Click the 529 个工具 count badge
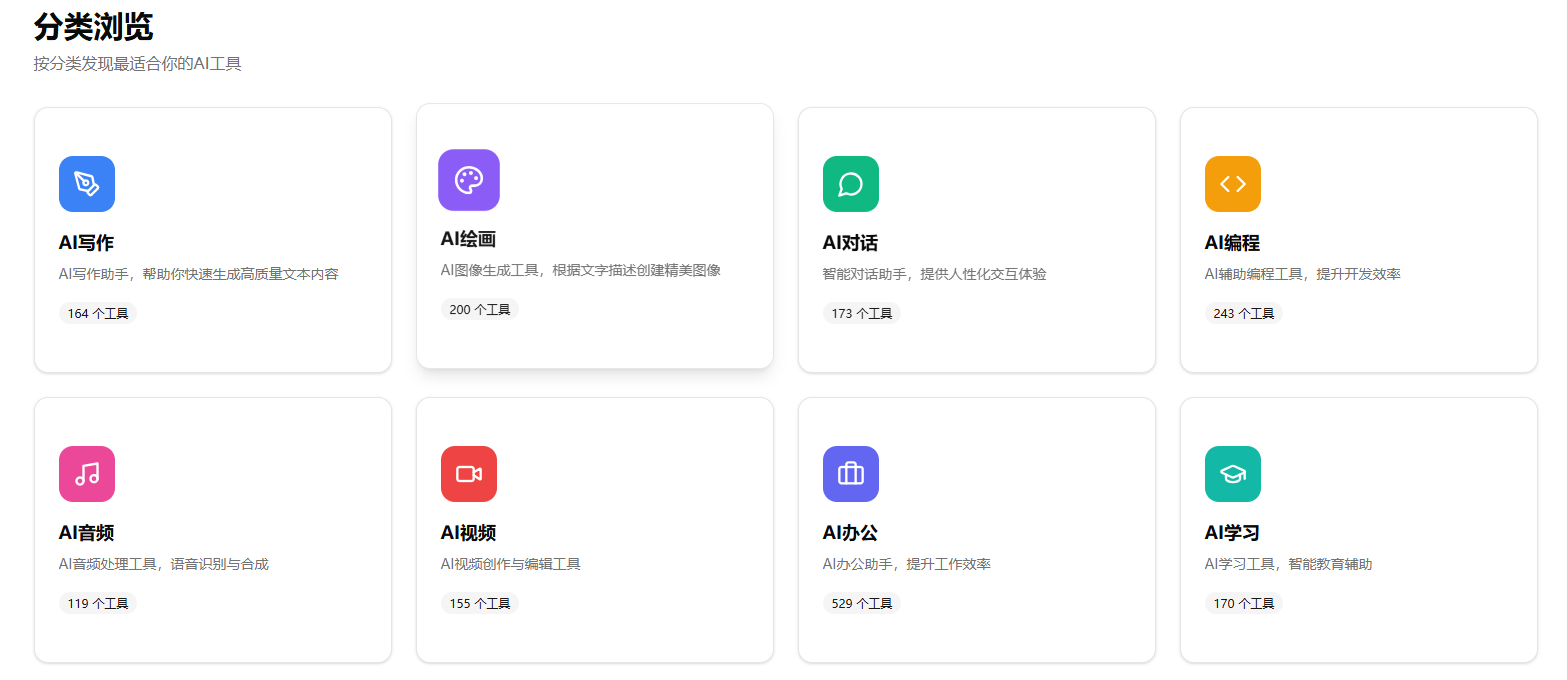Image resolution: width=1567 pixels, height=680 pixels. tap(862, 602)
